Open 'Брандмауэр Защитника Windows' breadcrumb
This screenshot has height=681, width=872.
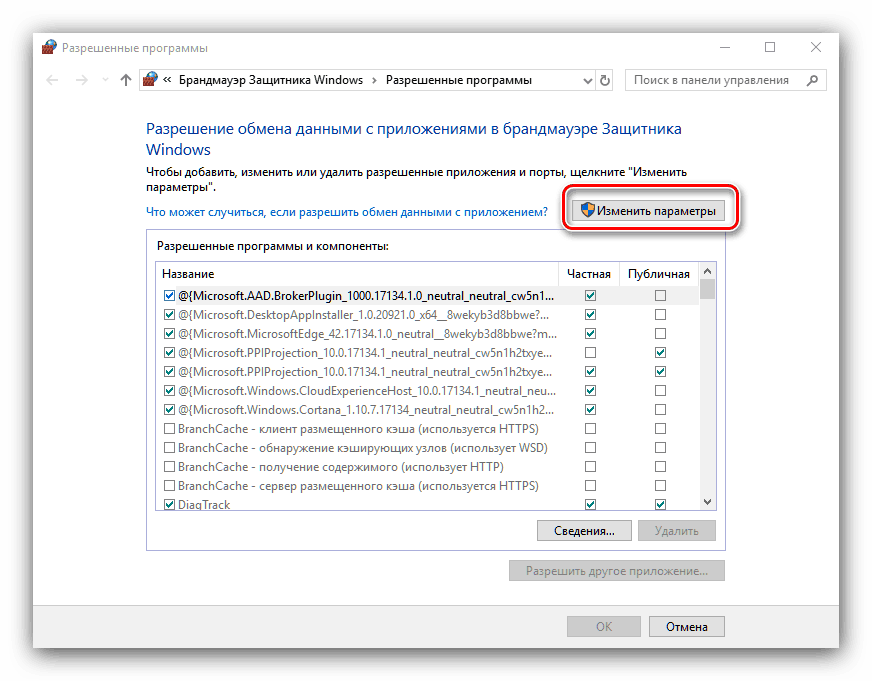pos(270,80)
